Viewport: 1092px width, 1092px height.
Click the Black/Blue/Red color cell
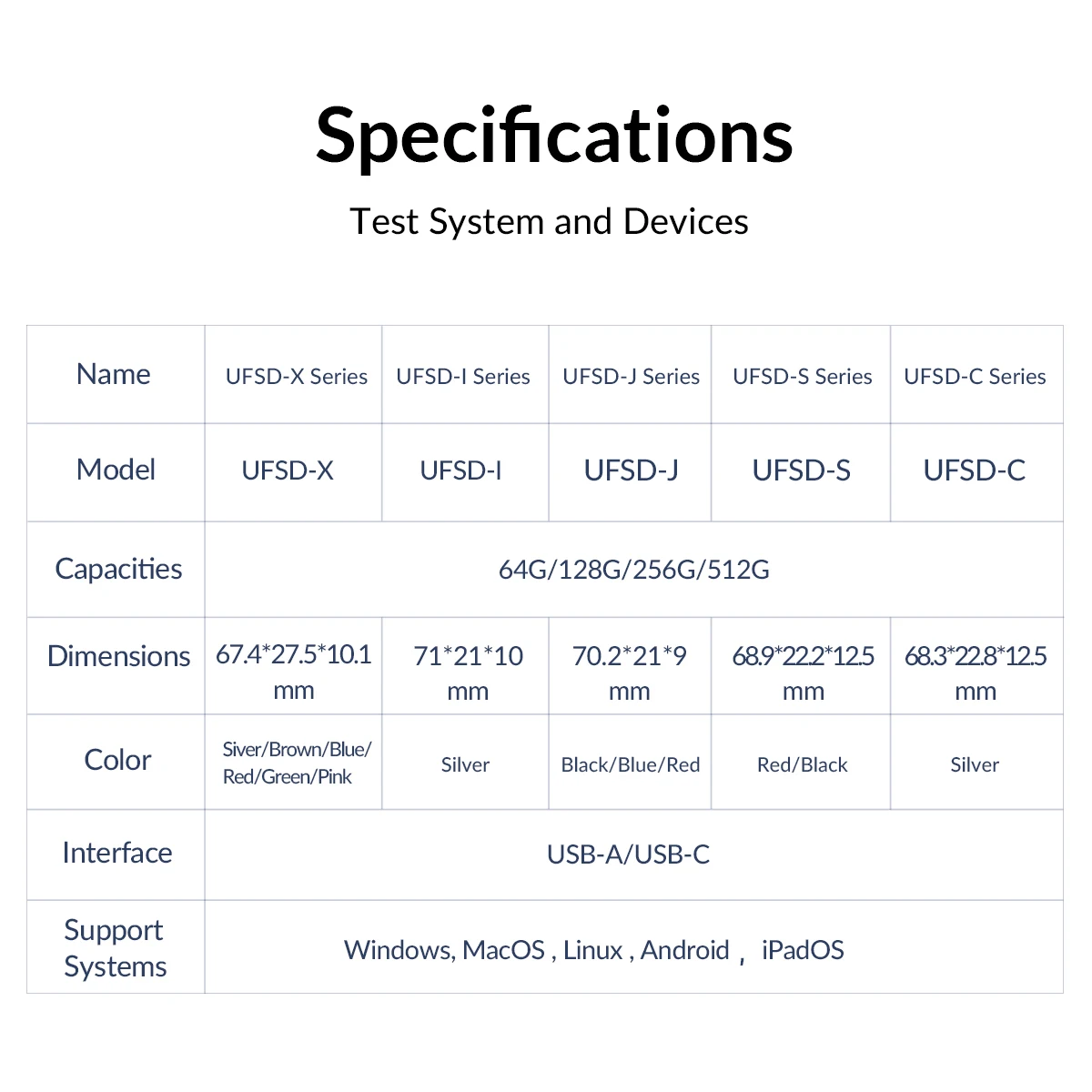coord(630,764)
